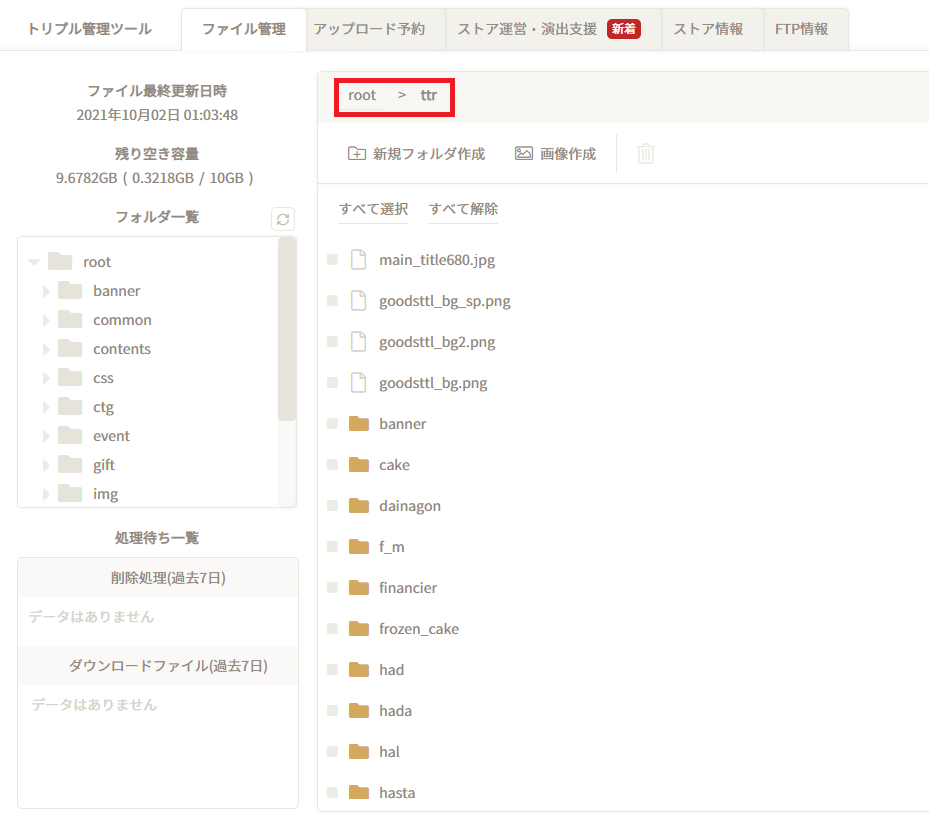The image size is (929, 827).
Task: Check the cake folder checkbox
Action: pyautogui.click(x=332, y=464)
